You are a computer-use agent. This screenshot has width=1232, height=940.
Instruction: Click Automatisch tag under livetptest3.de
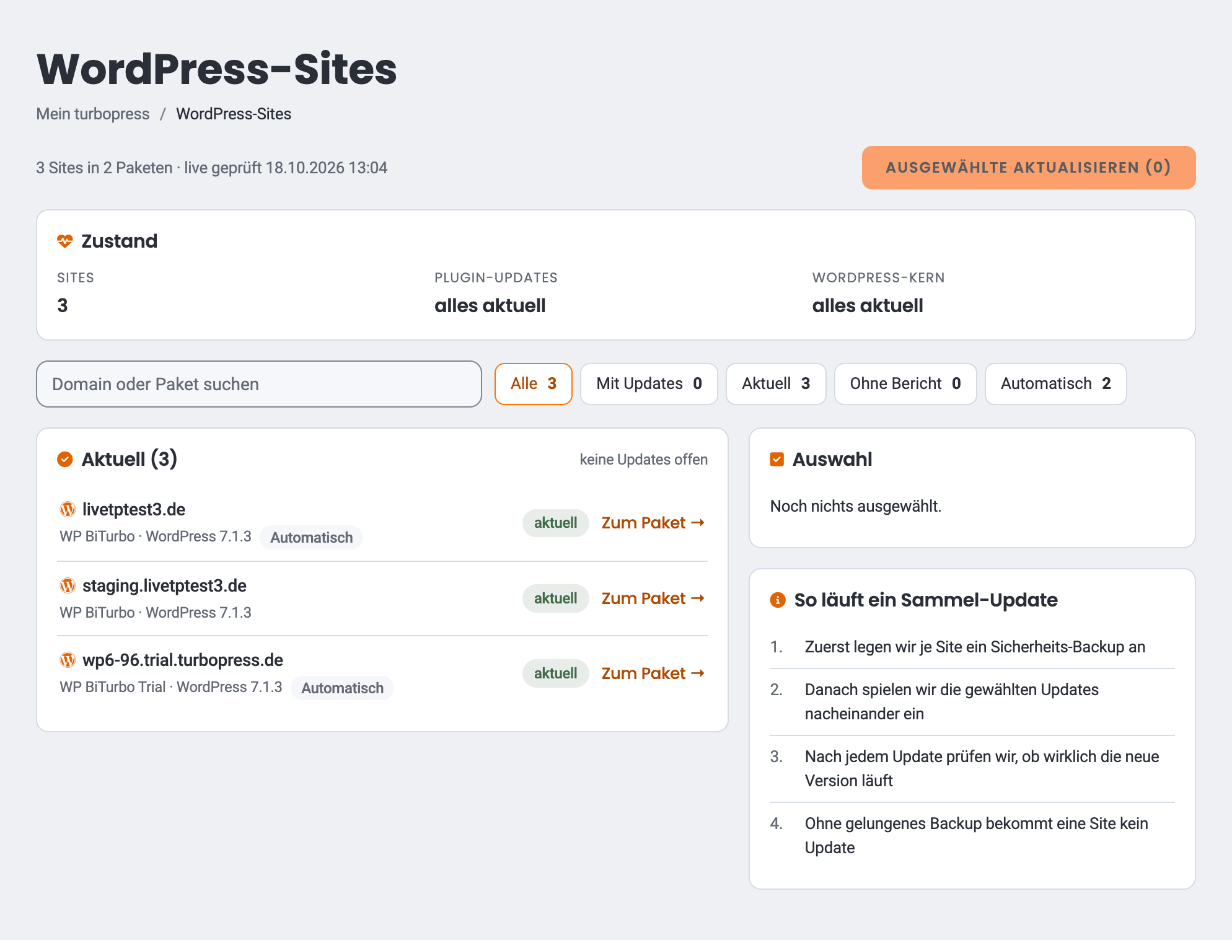point(312,537)
